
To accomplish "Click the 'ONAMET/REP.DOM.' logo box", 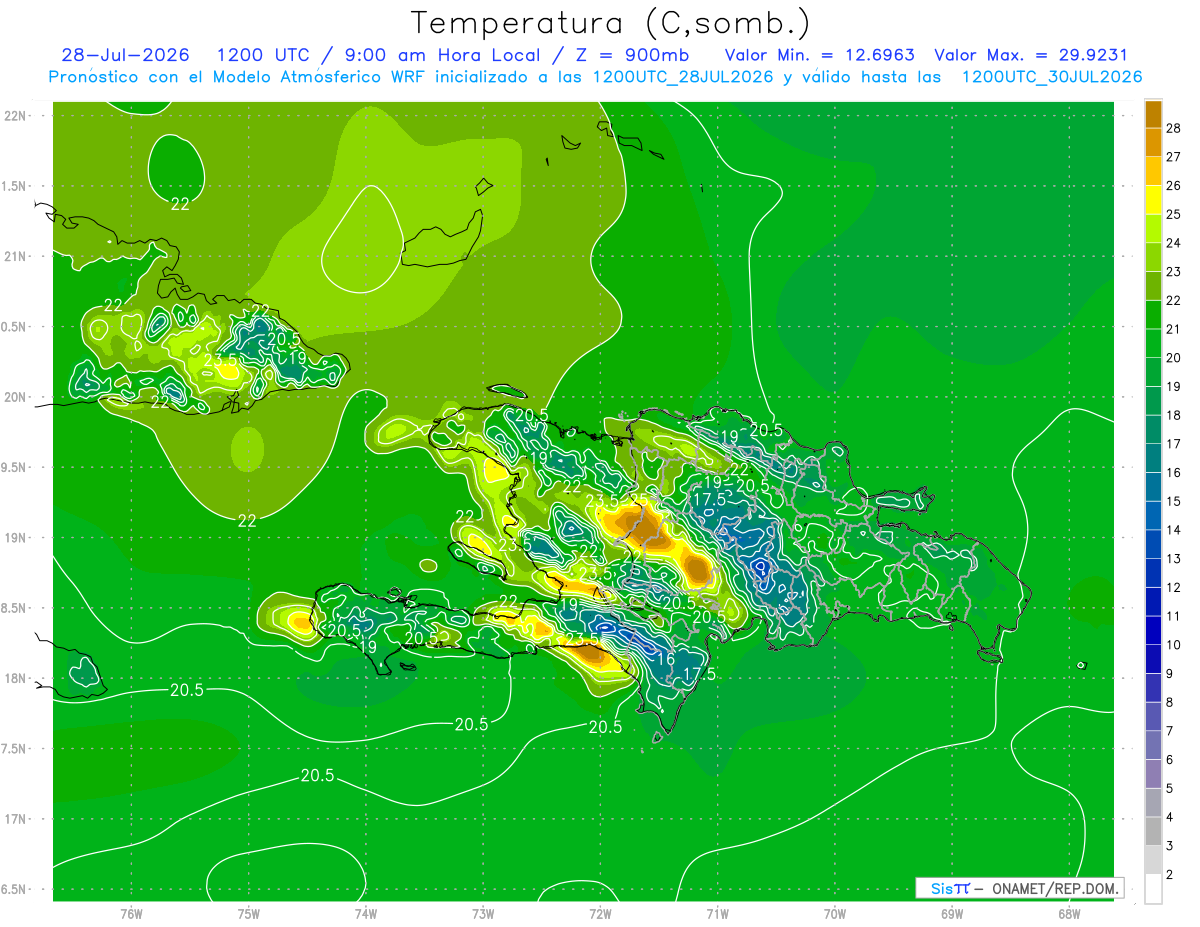I will click(1019, 888).
